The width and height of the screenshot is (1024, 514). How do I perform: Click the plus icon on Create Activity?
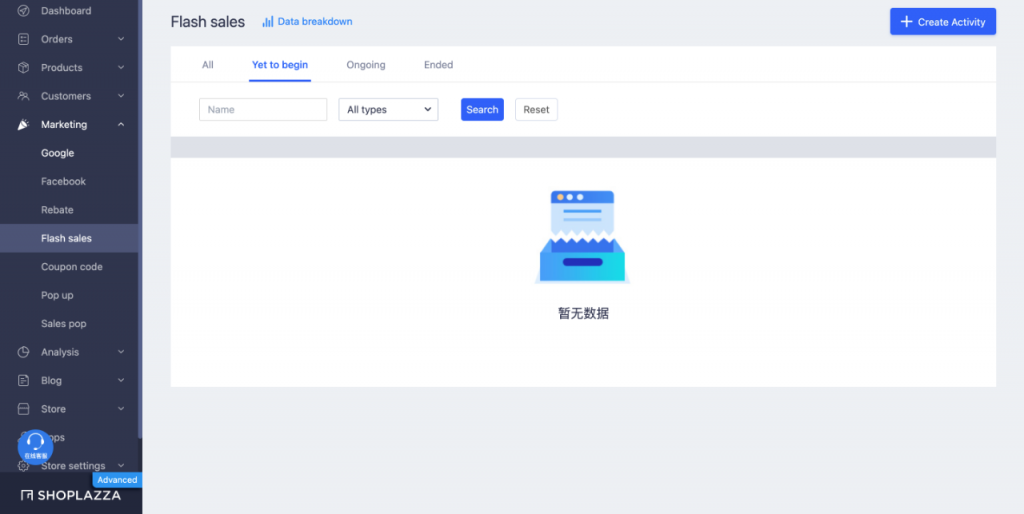point(906,22)
